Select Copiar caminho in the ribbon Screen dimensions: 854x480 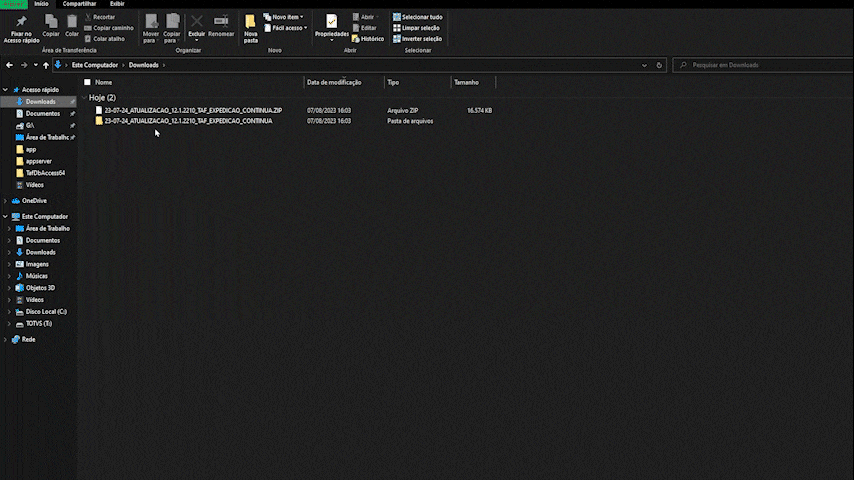click(109, 28)
